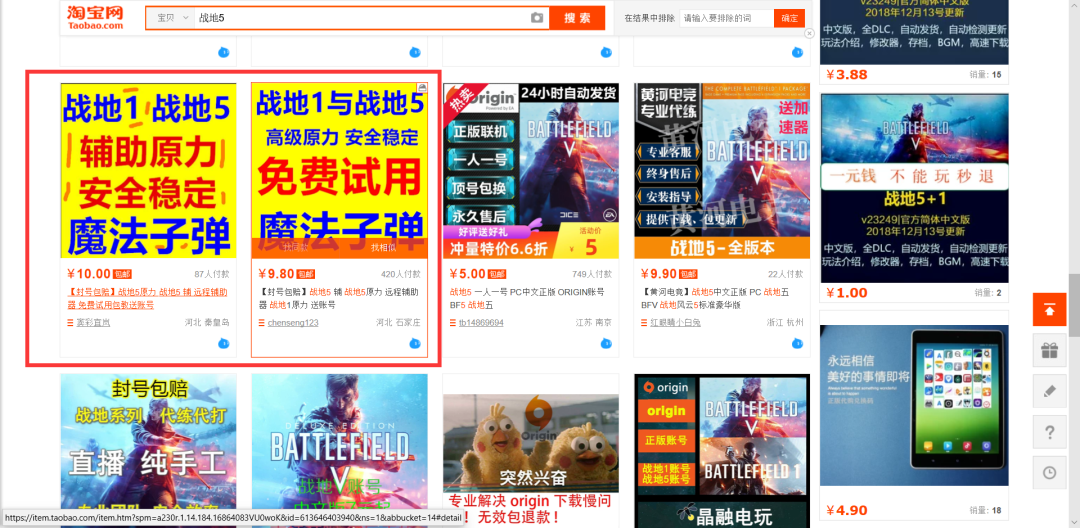Screen dimensions: 1080x528
Task: Visit the shop tb14869694
Action: (x=481, y=323)
